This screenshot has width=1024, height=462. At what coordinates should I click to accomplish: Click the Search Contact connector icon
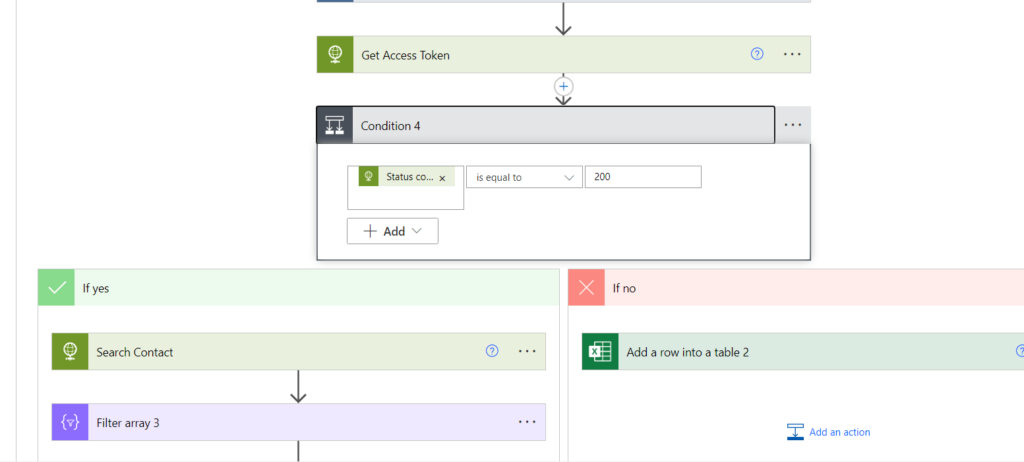point(70,352)
